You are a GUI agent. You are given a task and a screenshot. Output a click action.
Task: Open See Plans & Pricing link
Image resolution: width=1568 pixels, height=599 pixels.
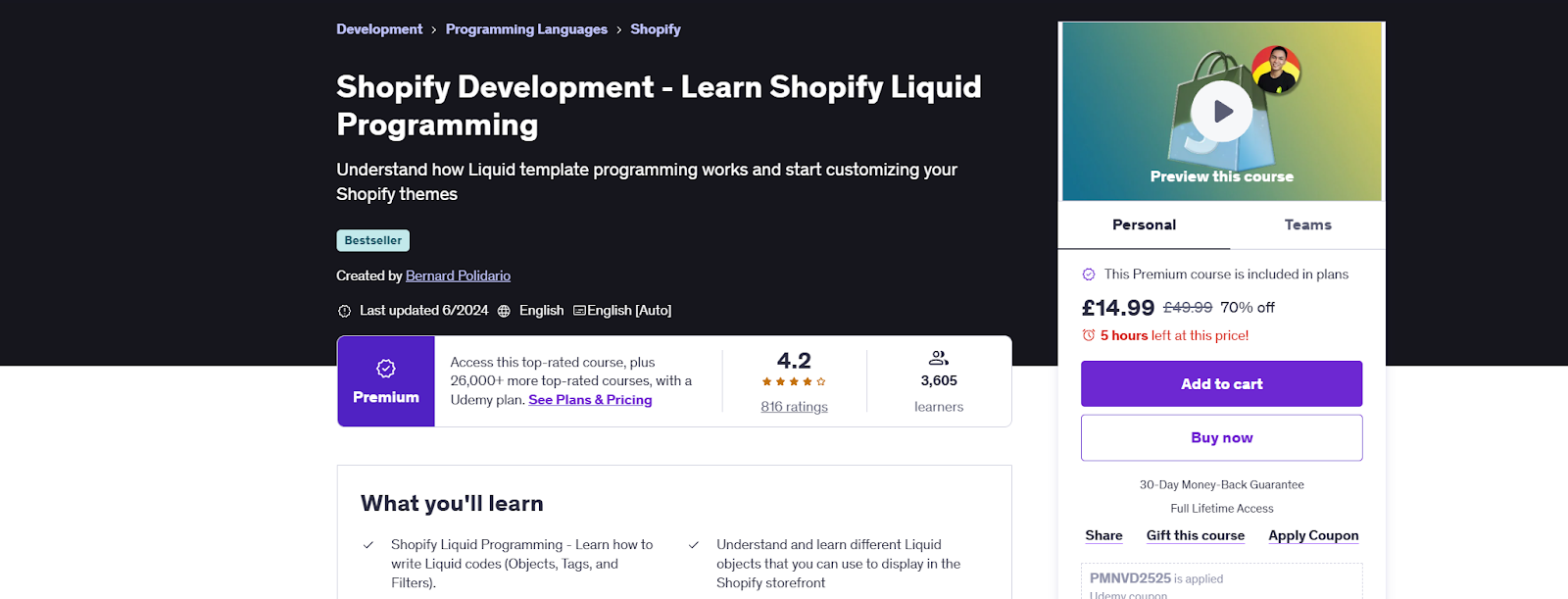click(590, 400)
